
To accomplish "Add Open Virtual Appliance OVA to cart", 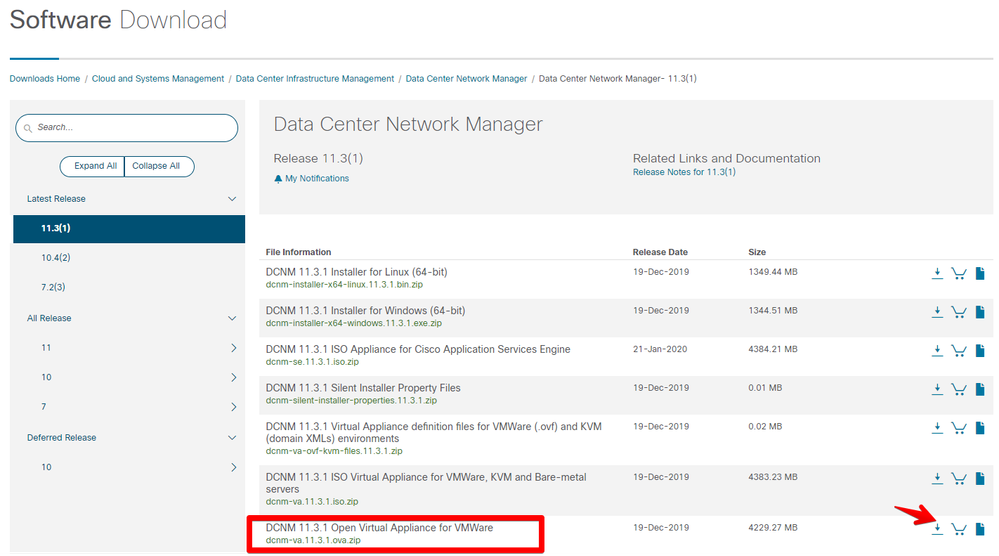I will [x=959, y=529].
